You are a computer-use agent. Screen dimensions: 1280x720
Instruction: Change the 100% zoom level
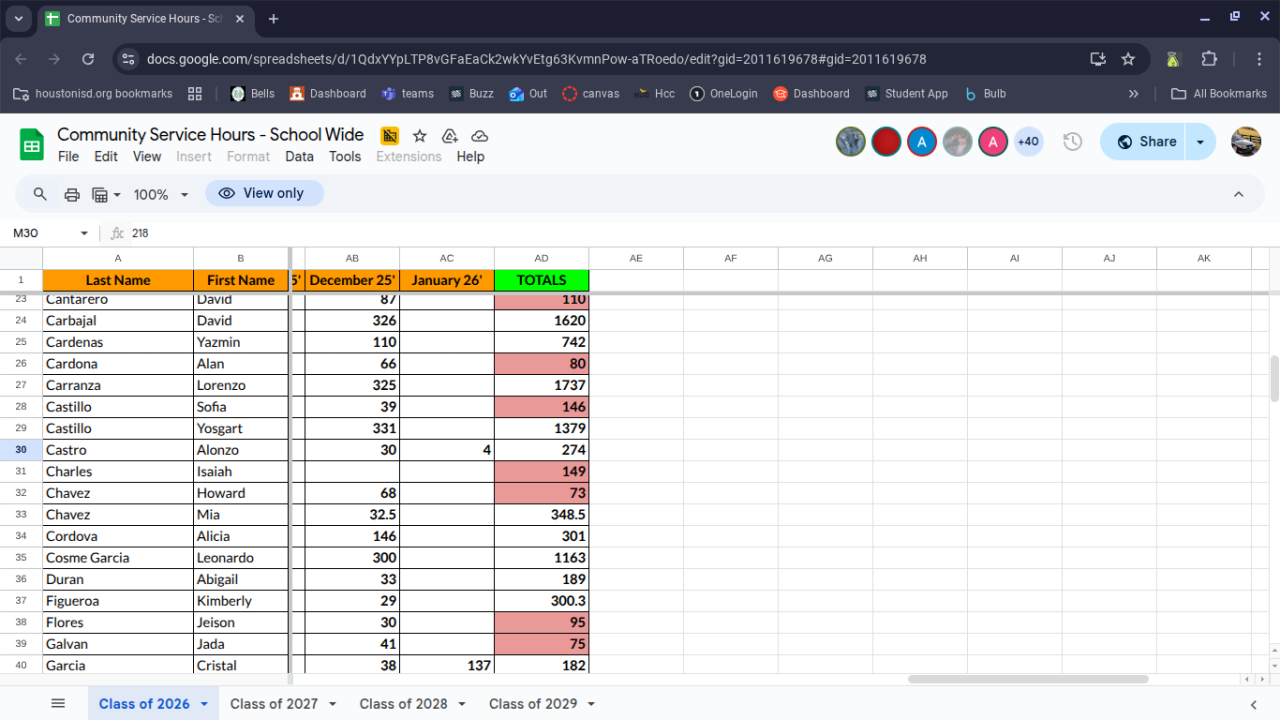click(161, 194)
